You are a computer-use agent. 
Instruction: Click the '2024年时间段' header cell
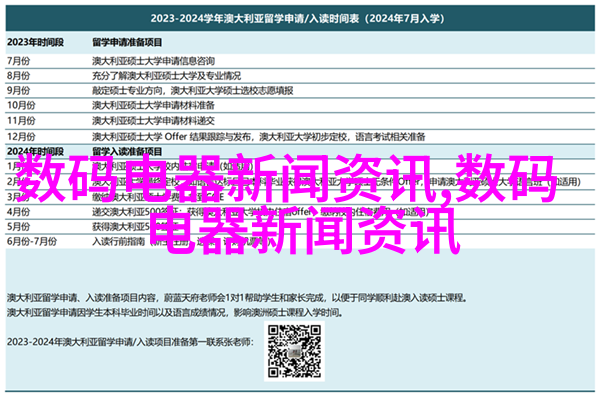click(x=35, y=151)
